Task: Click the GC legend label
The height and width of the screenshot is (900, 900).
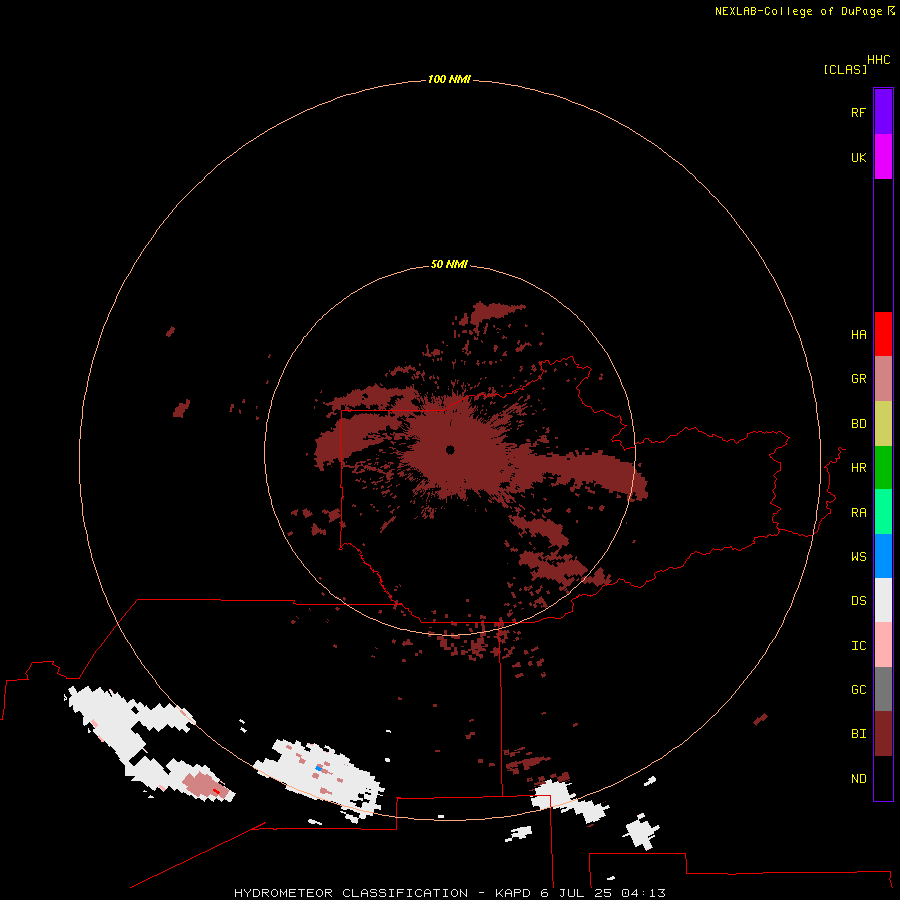Action: pyautogui.click(x=858, y=689)
